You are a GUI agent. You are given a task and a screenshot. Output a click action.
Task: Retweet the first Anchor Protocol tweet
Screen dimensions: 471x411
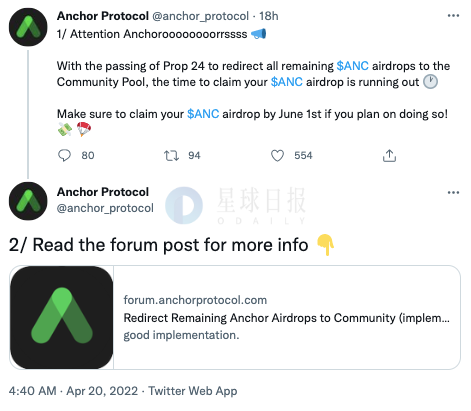point(171,155)
